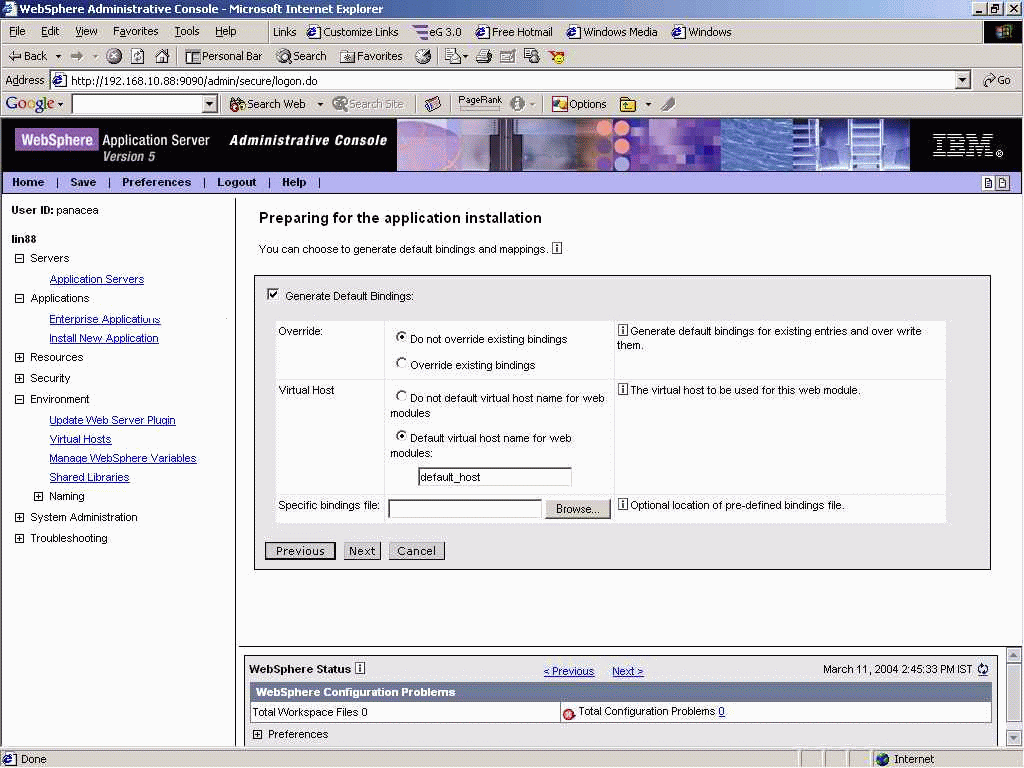Click the Mail icon dropdown in toolbar
1024x768 pixels.
[x=456, y=56]
